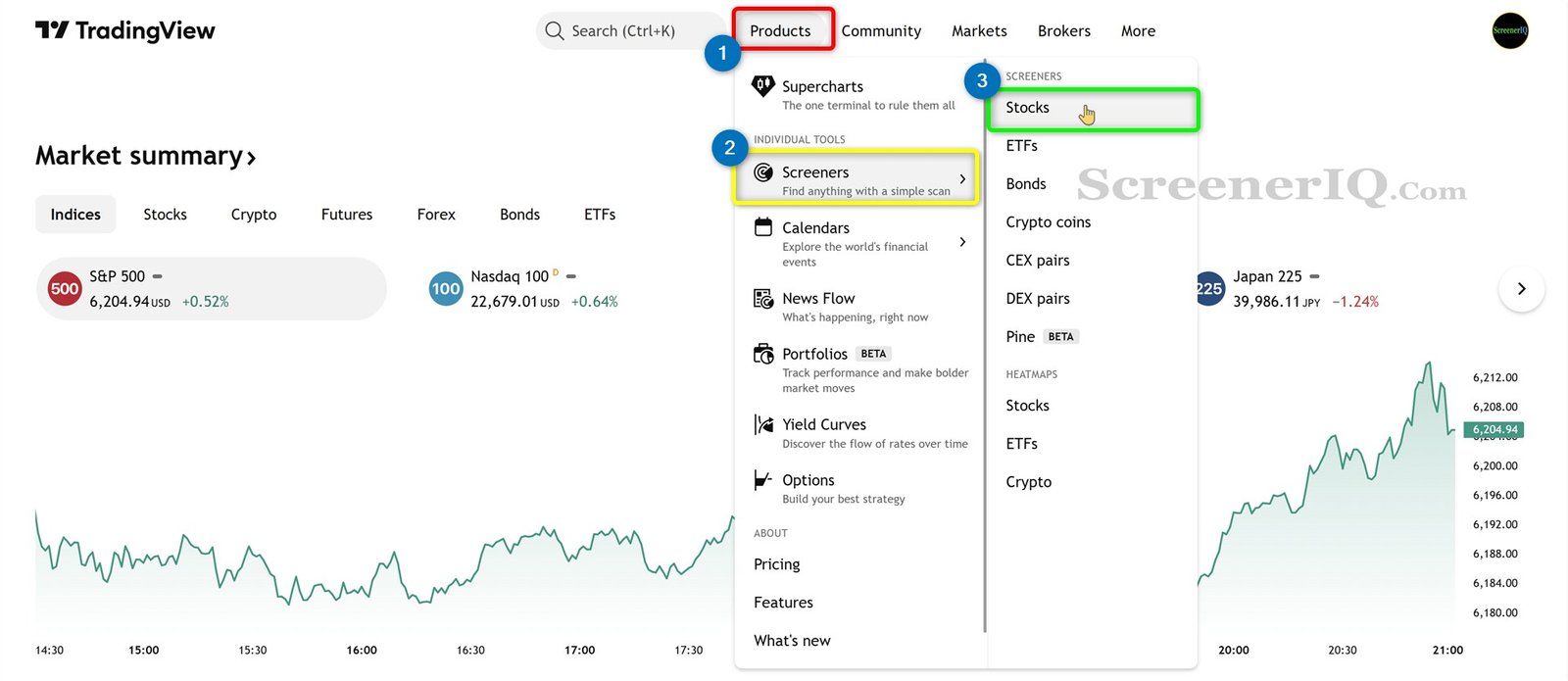
Task: Click the Japan 225 badge
Action: tap(1209, 288)
